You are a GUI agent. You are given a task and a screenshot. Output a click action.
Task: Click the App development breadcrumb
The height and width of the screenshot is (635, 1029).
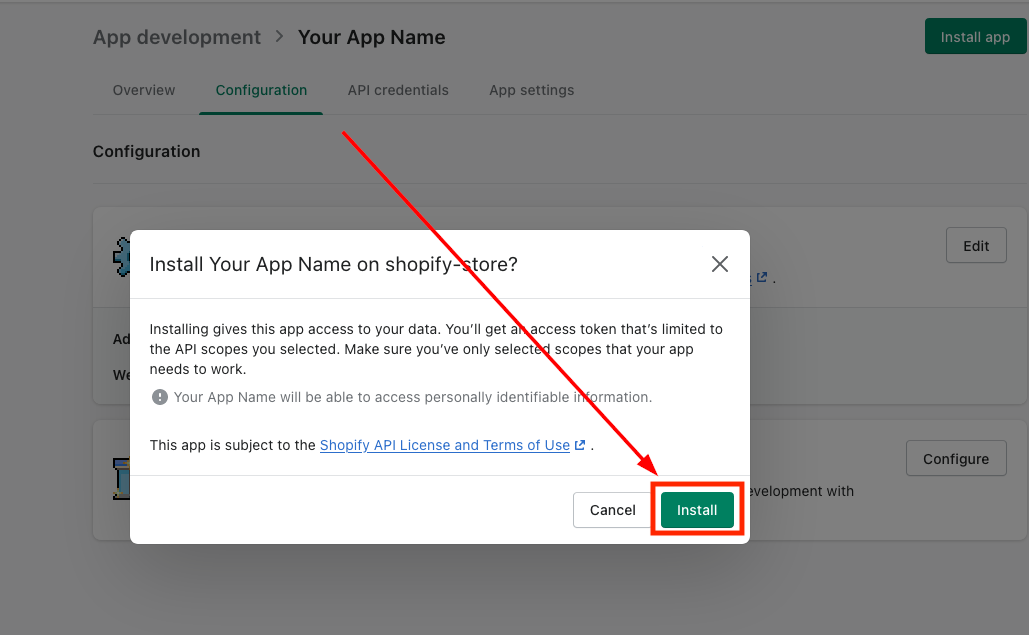177,37
